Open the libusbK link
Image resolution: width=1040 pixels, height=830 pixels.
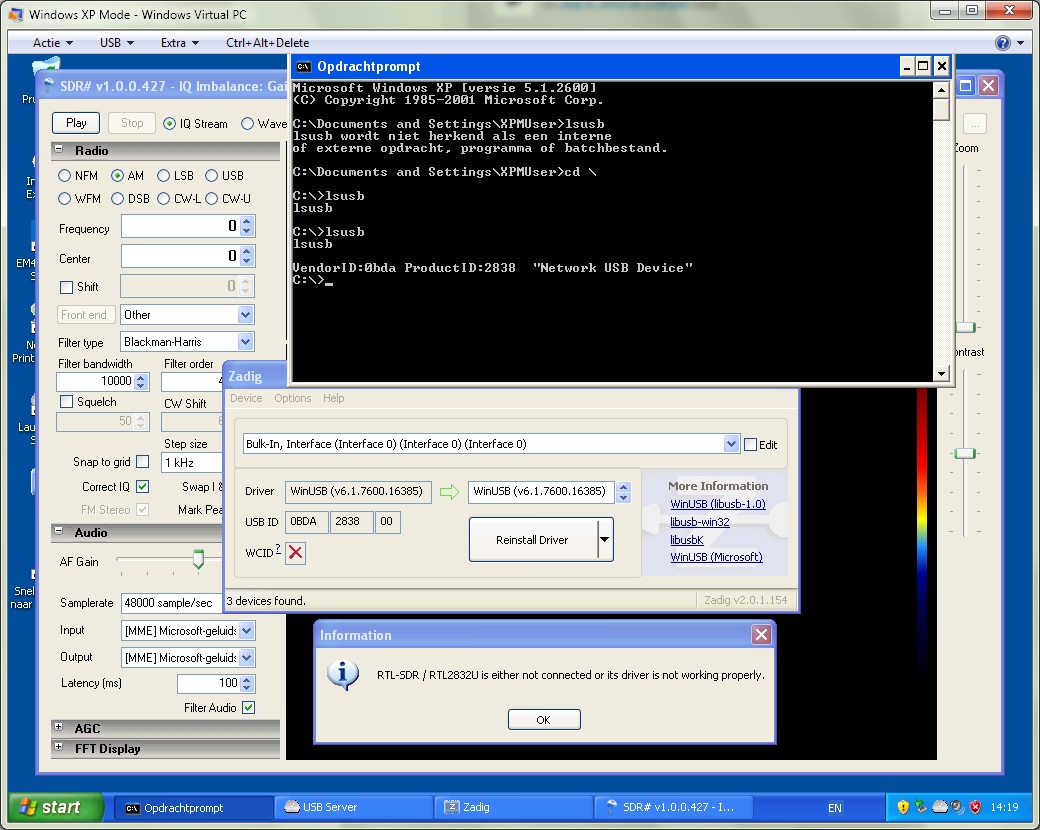(686, 540)
